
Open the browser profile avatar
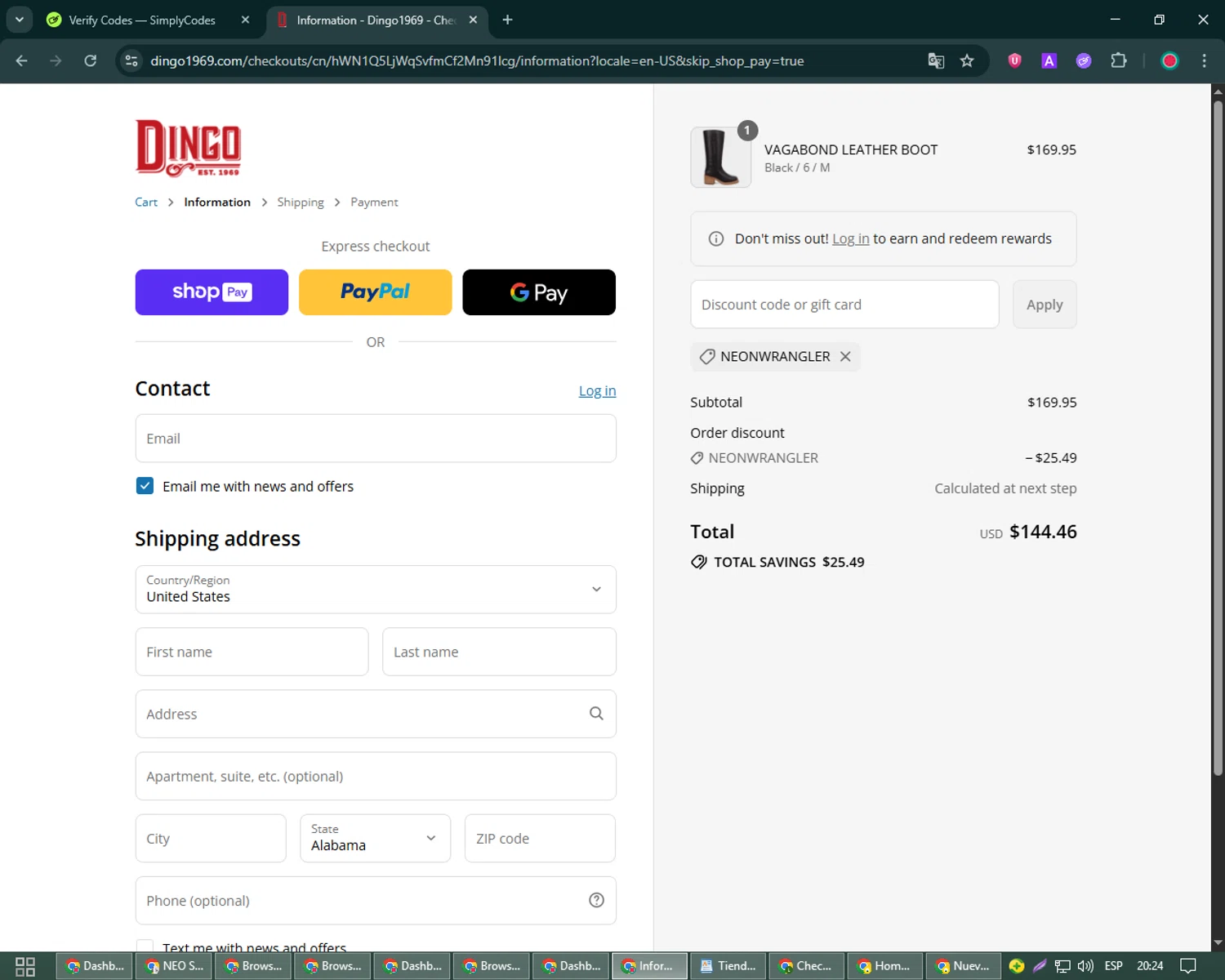pyautogui.click(x=1169, y=60)
